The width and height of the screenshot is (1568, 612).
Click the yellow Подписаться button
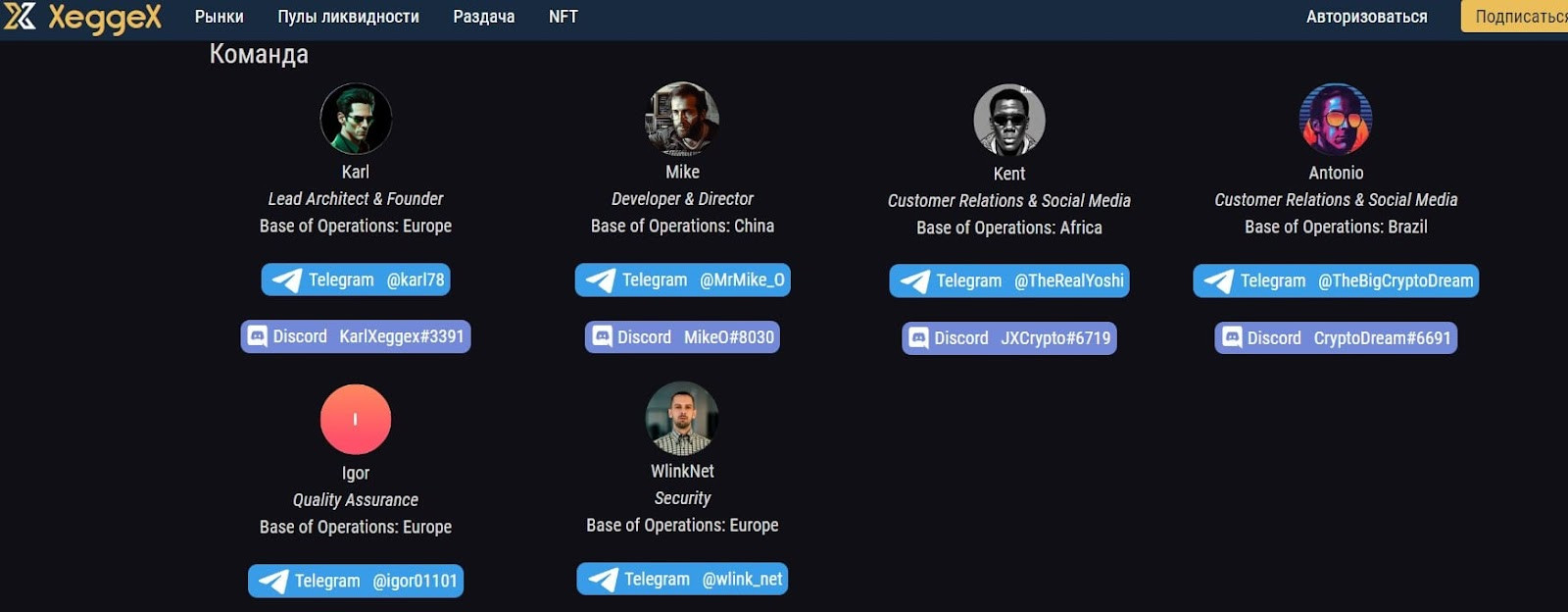pyautogui.click(x=1515, y=17)
